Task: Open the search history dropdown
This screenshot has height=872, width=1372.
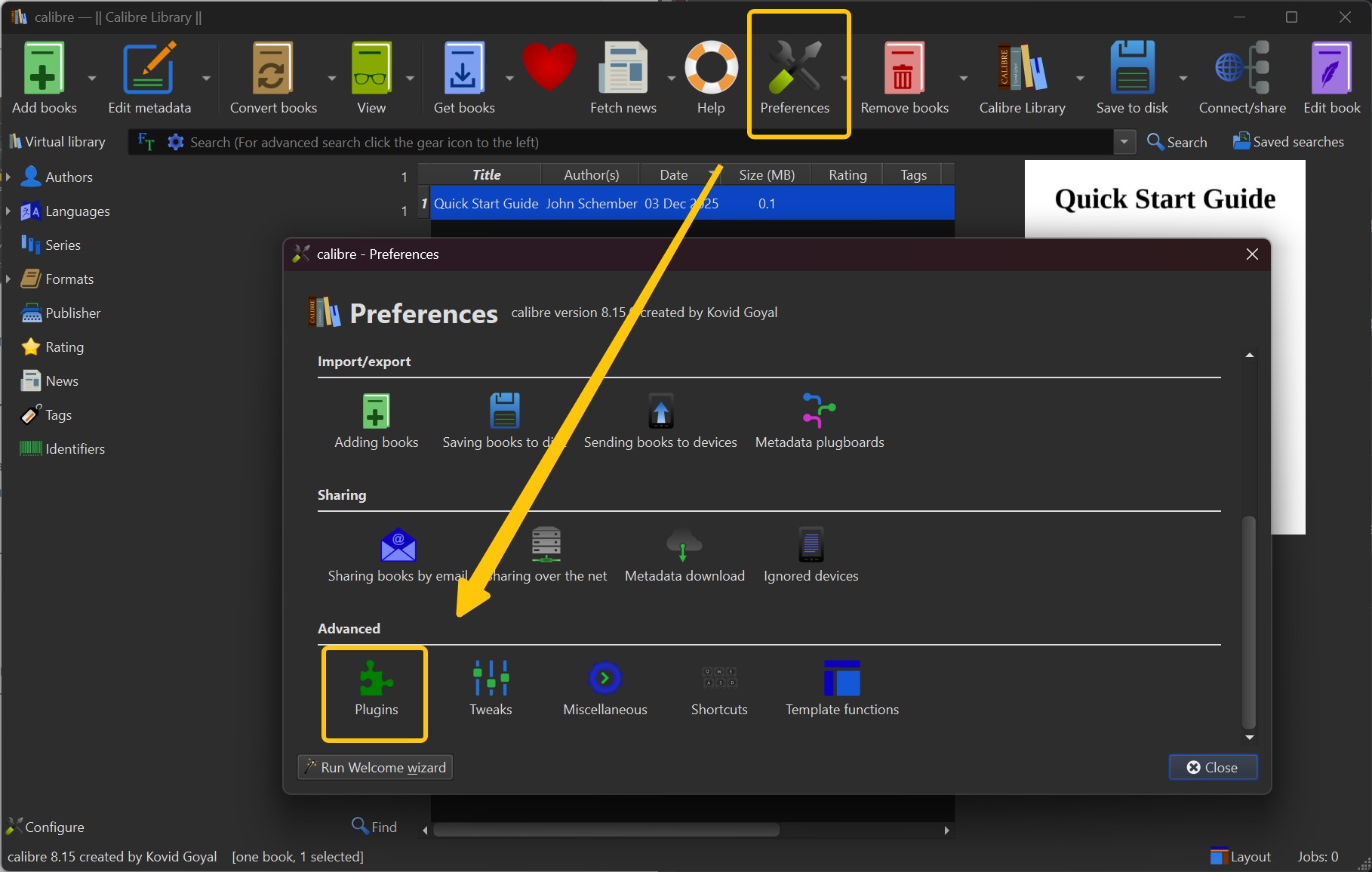Action: 1124,142
